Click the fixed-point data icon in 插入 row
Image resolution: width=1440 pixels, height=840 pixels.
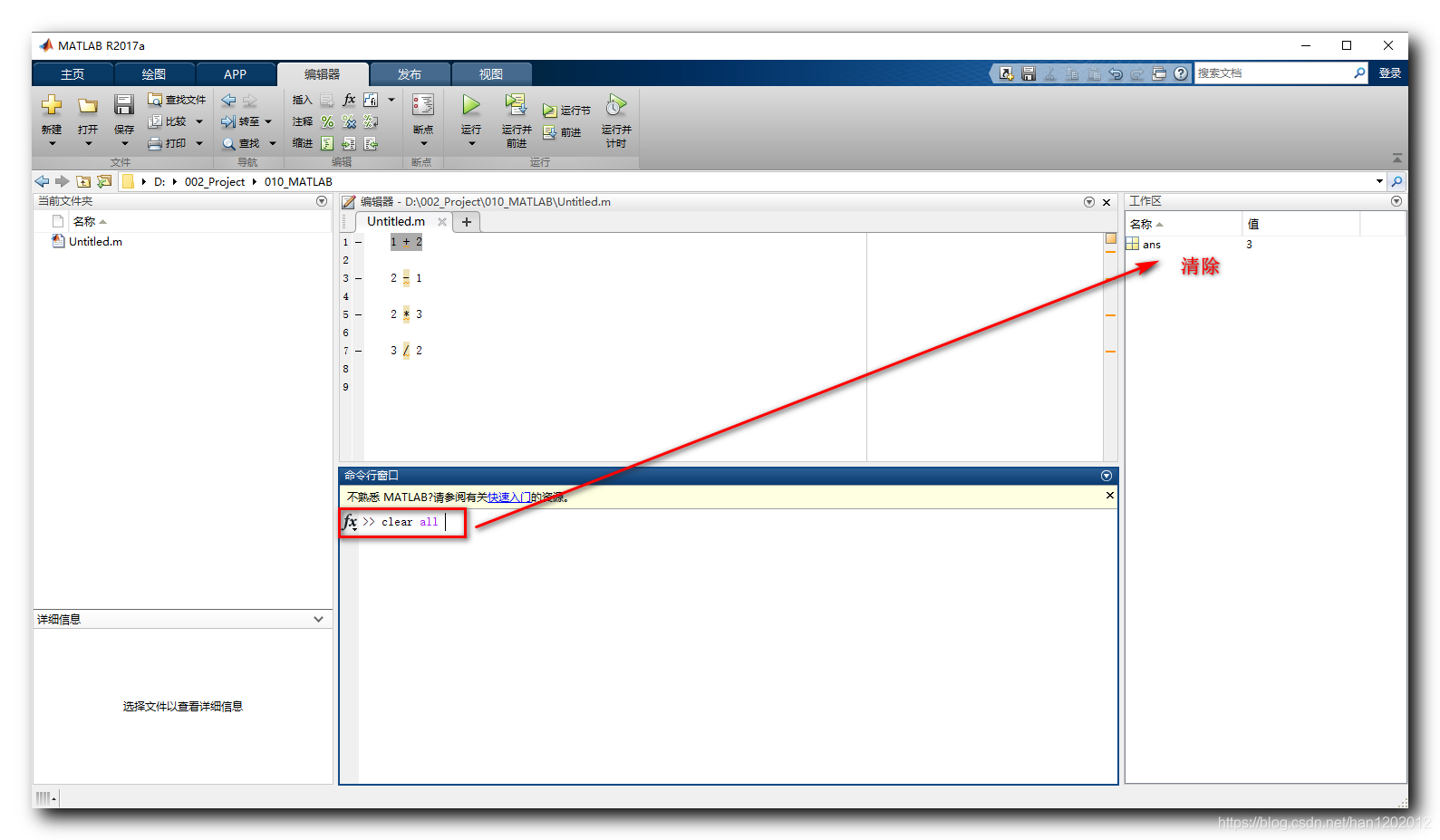pyautogui.click(x=371, y=100)
